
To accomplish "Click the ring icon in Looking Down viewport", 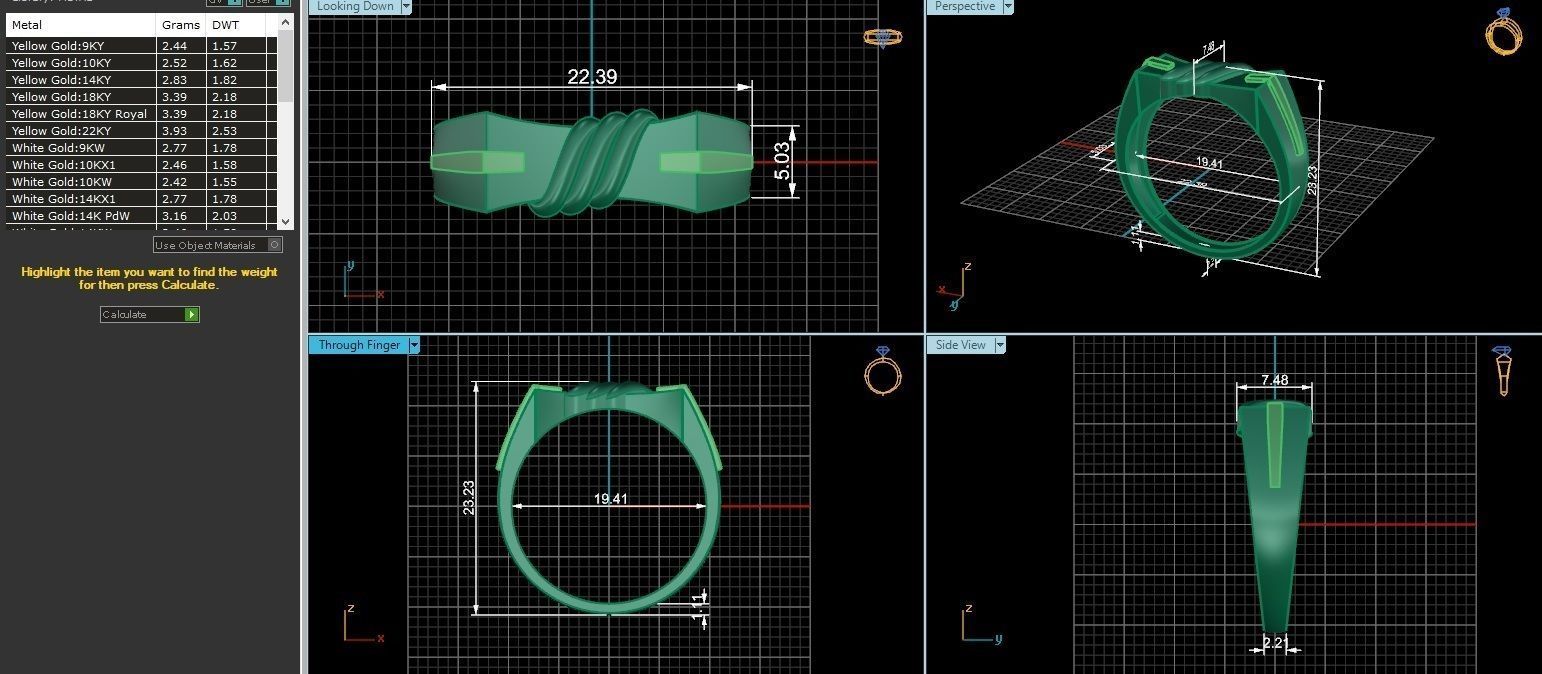I will 882,38.
